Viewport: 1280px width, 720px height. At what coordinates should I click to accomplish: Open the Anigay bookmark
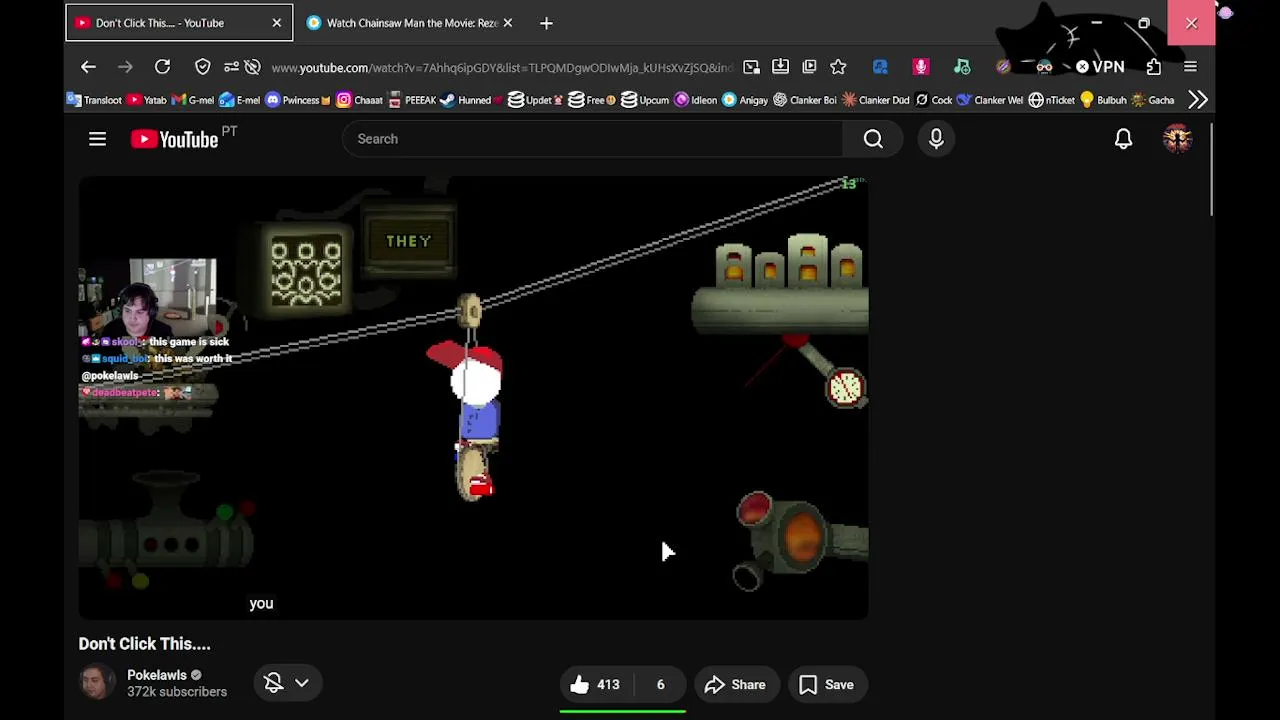[x=745, y=100]
